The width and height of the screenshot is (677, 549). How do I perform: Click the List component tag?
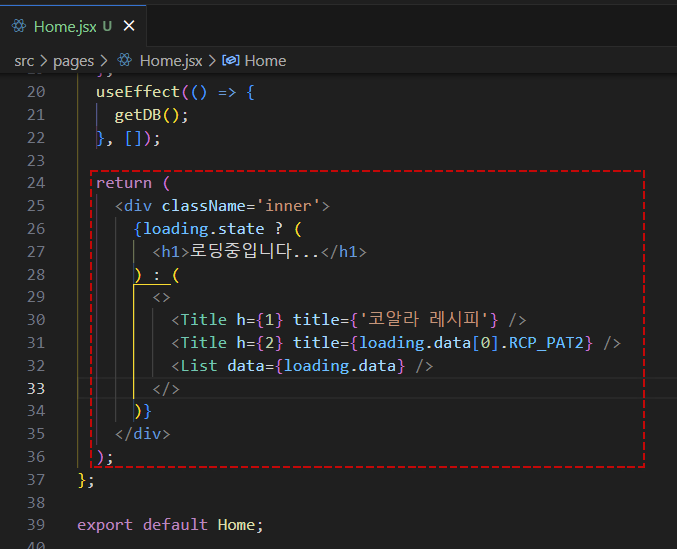pos(200,366)
